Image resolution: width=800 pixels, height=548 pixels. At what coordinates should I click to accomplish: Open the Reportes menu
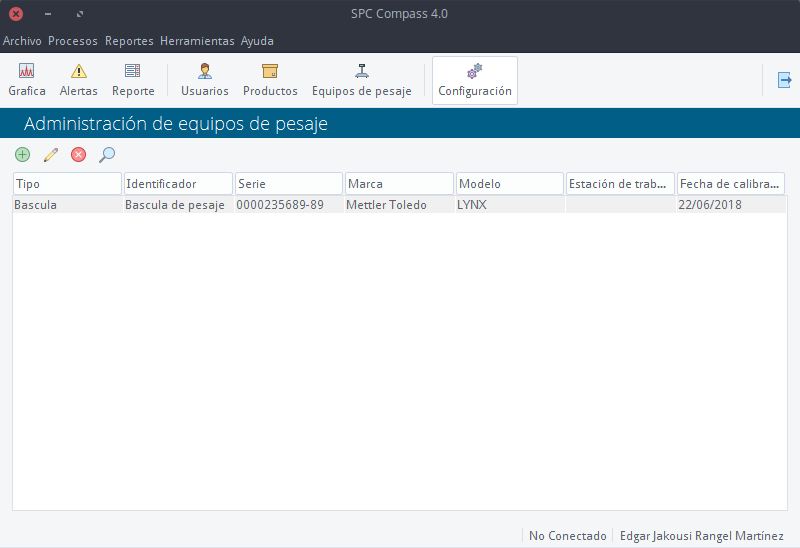pyautogui.click(x=129, y=41)
